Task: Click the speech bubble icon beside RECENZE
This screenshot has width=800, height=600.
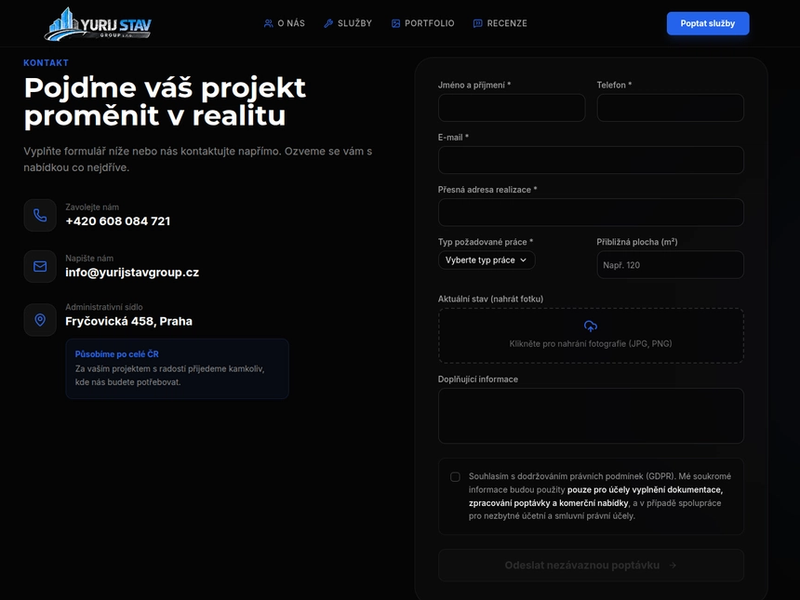Action: [x=478, y=23]
